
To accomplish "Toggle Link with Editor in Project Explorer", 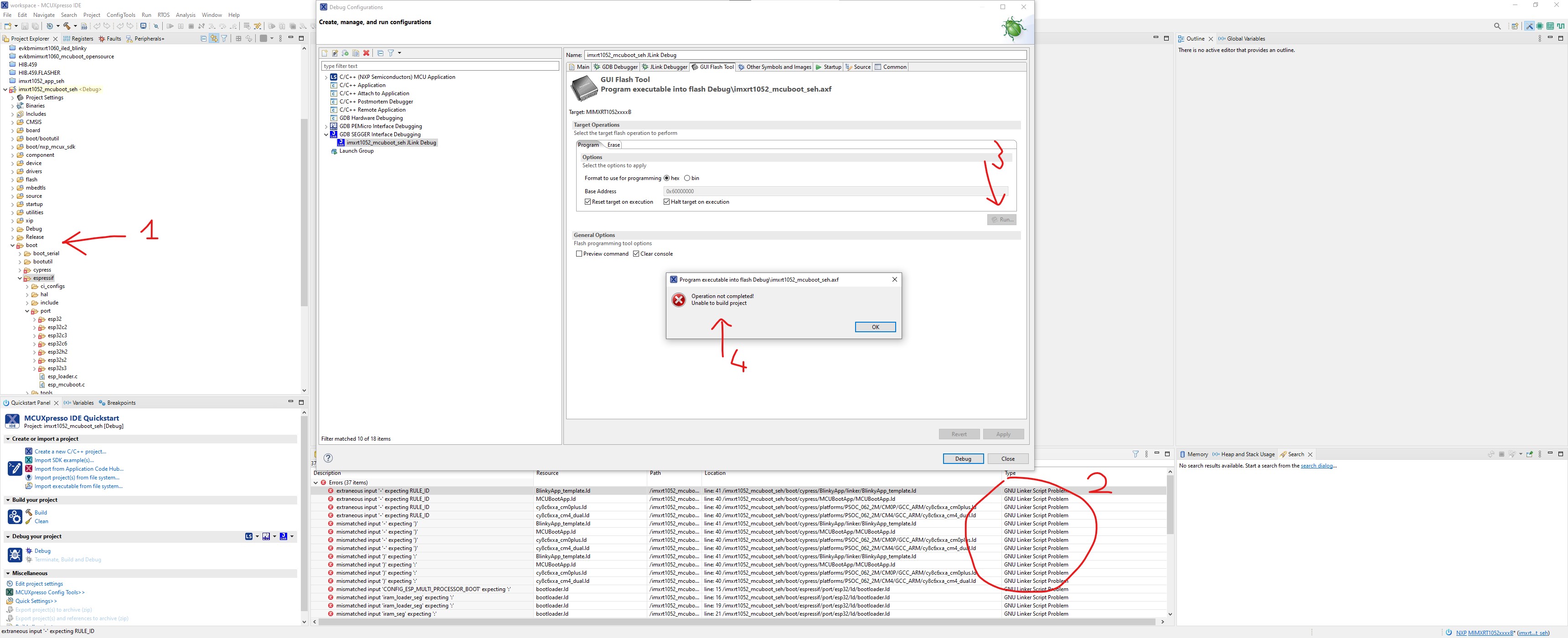I will tap(214, 38).
